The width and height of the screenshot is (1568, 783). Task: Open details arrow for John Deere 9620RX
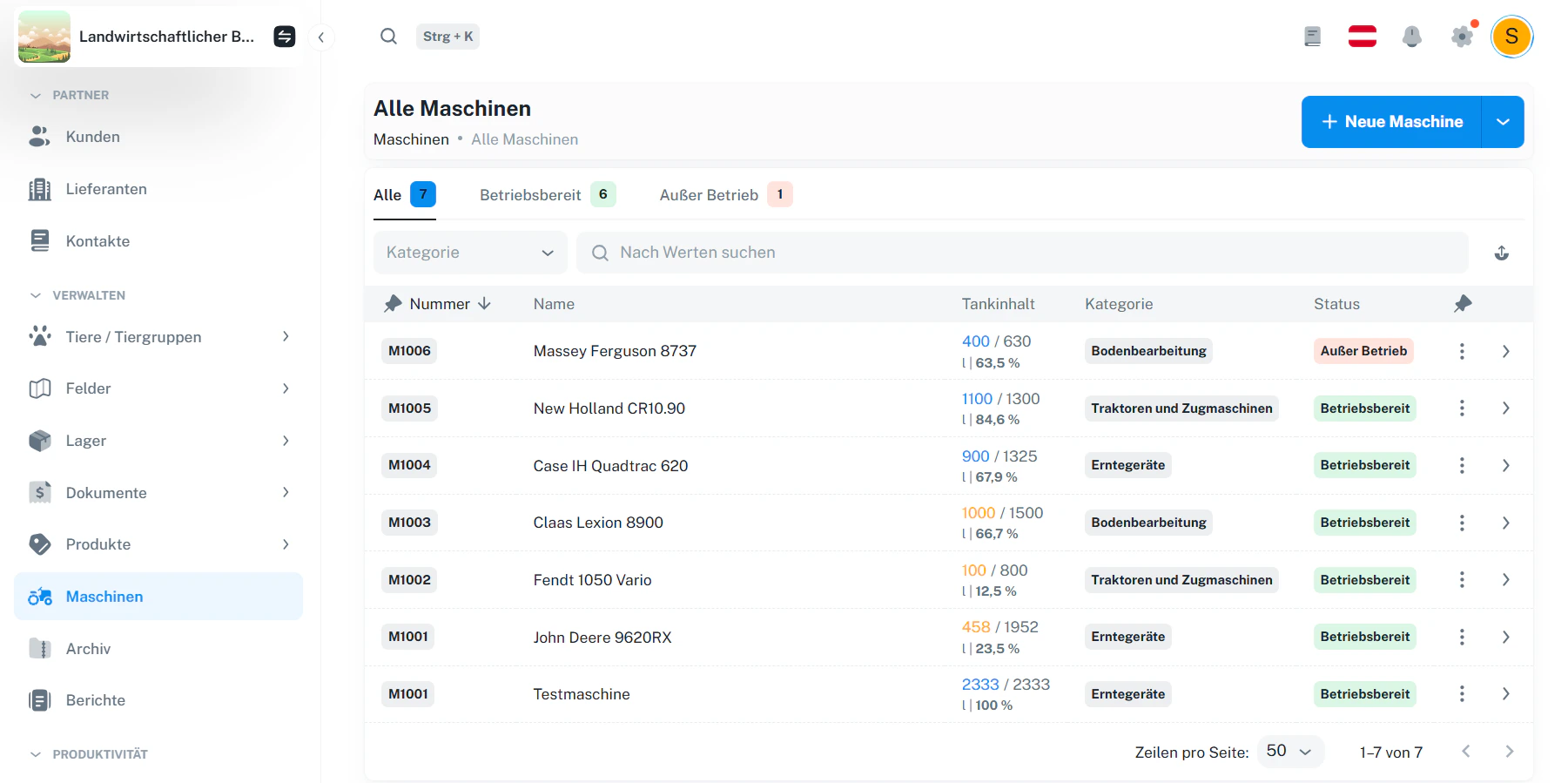pos(1505,637)
